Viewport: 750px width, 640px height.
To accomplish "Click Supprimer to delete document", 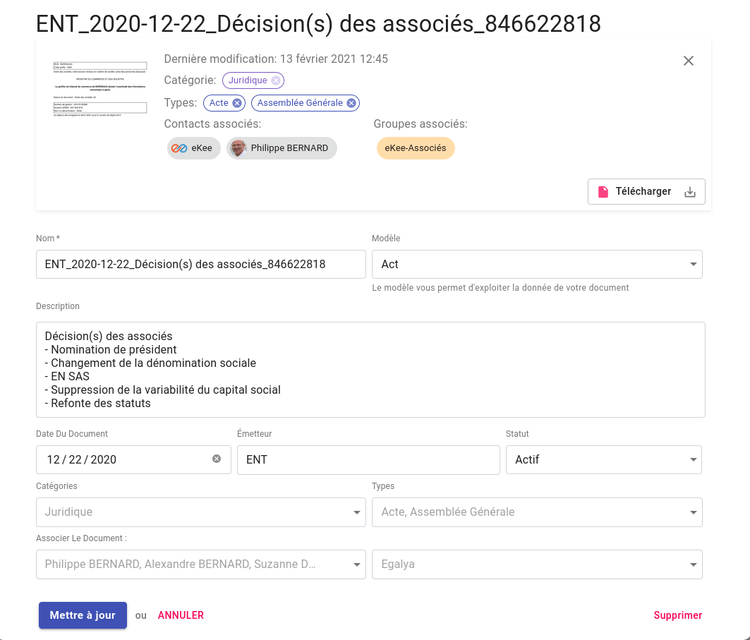I will [x=677, y=615].
